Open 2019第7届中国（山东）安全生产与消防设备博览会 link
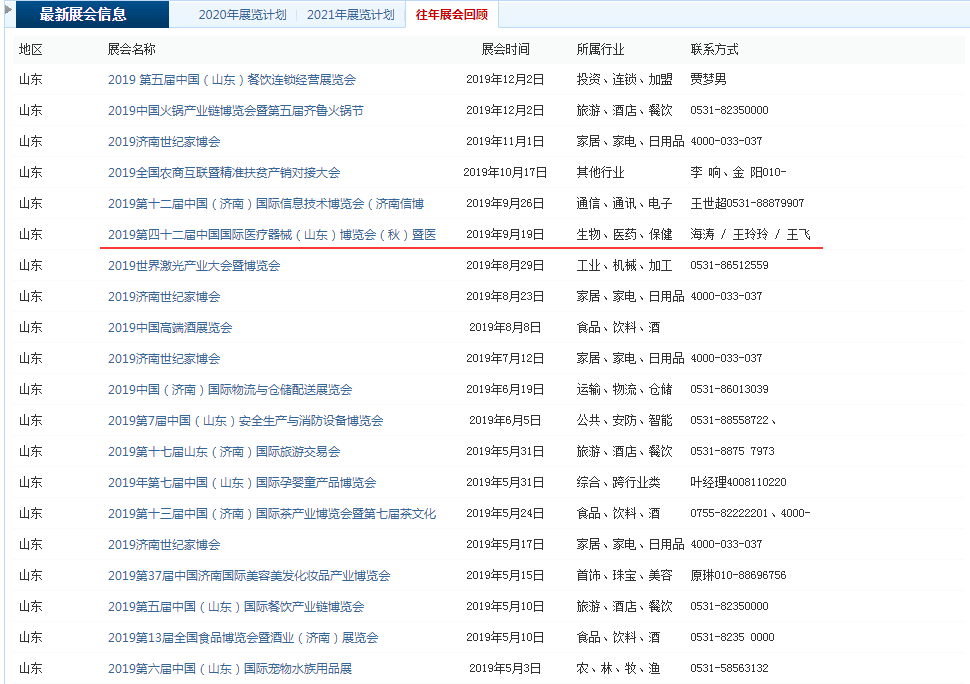 tap(245, 421)
